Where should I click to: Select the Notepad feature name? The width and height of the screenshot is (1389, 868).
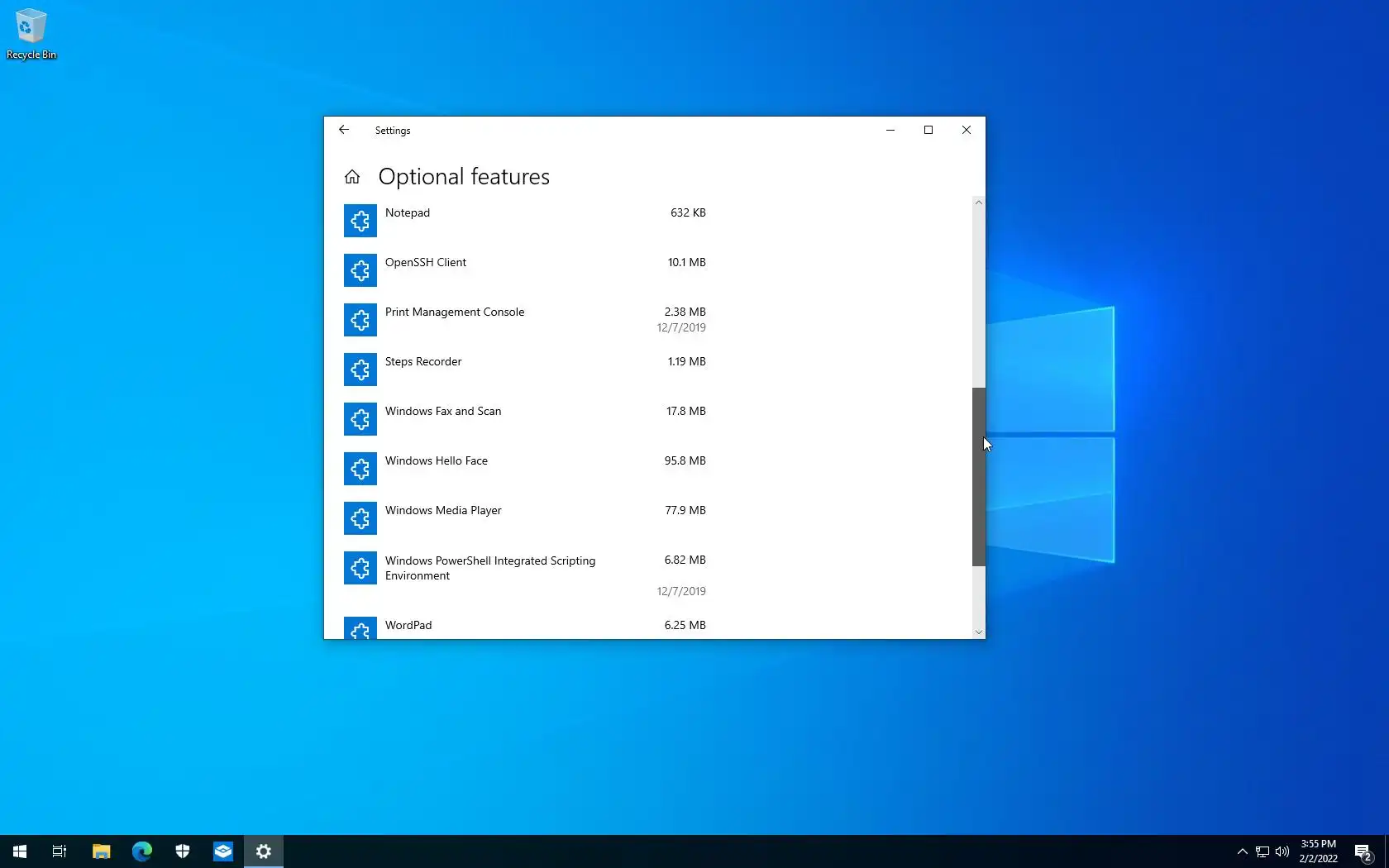408,212
